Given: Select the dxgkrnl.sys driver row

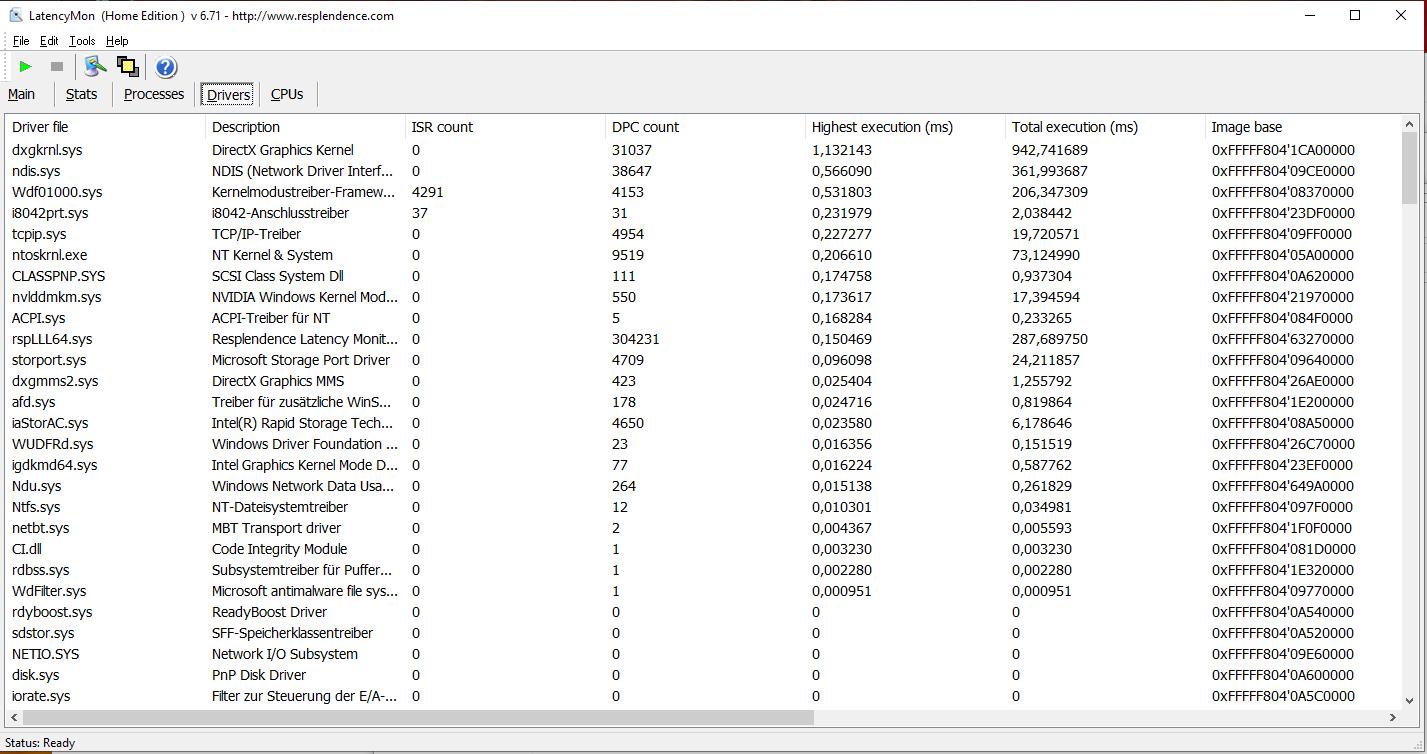Looking at the screenshot, I should [704, 150].
